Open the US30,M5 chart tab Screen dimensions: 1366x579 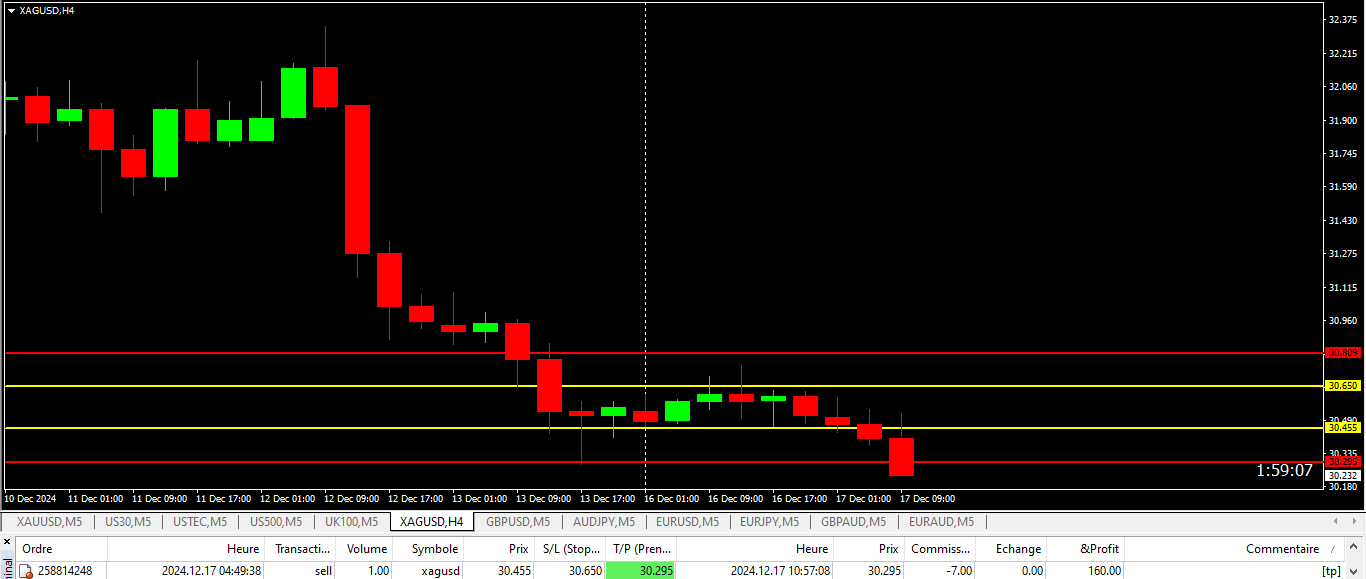coord(128,521)
